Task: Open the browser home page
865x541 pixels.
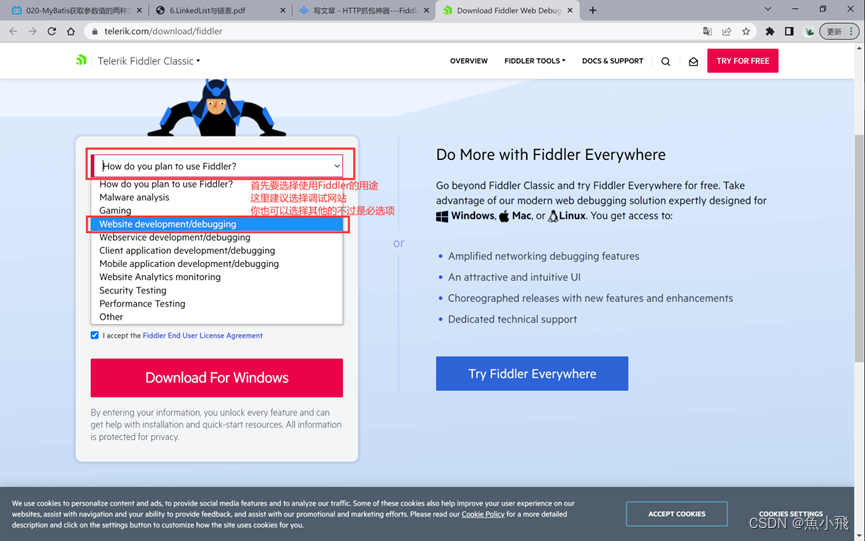Action: point(71,31)
